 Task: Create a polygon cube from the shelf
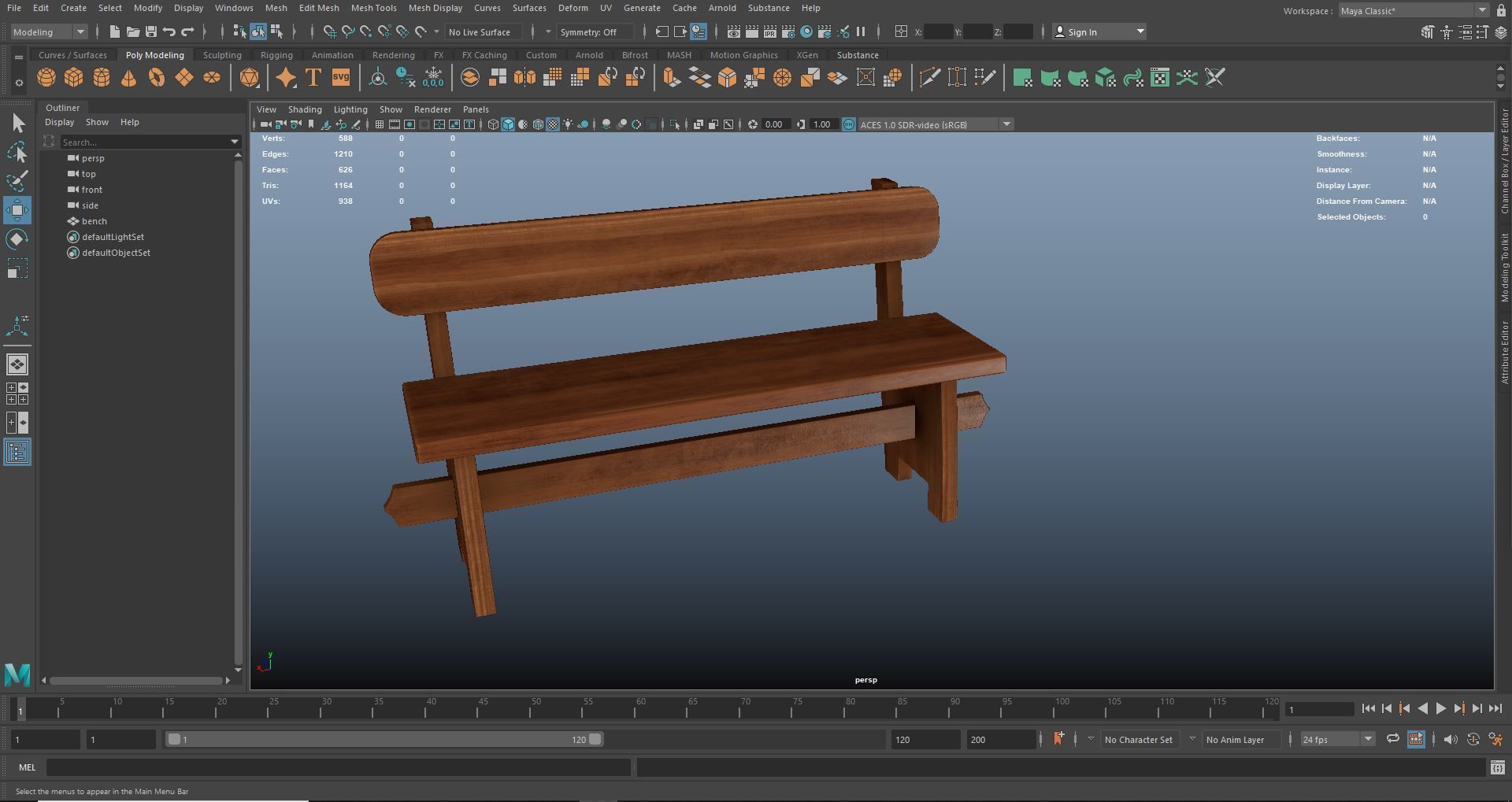74,78
